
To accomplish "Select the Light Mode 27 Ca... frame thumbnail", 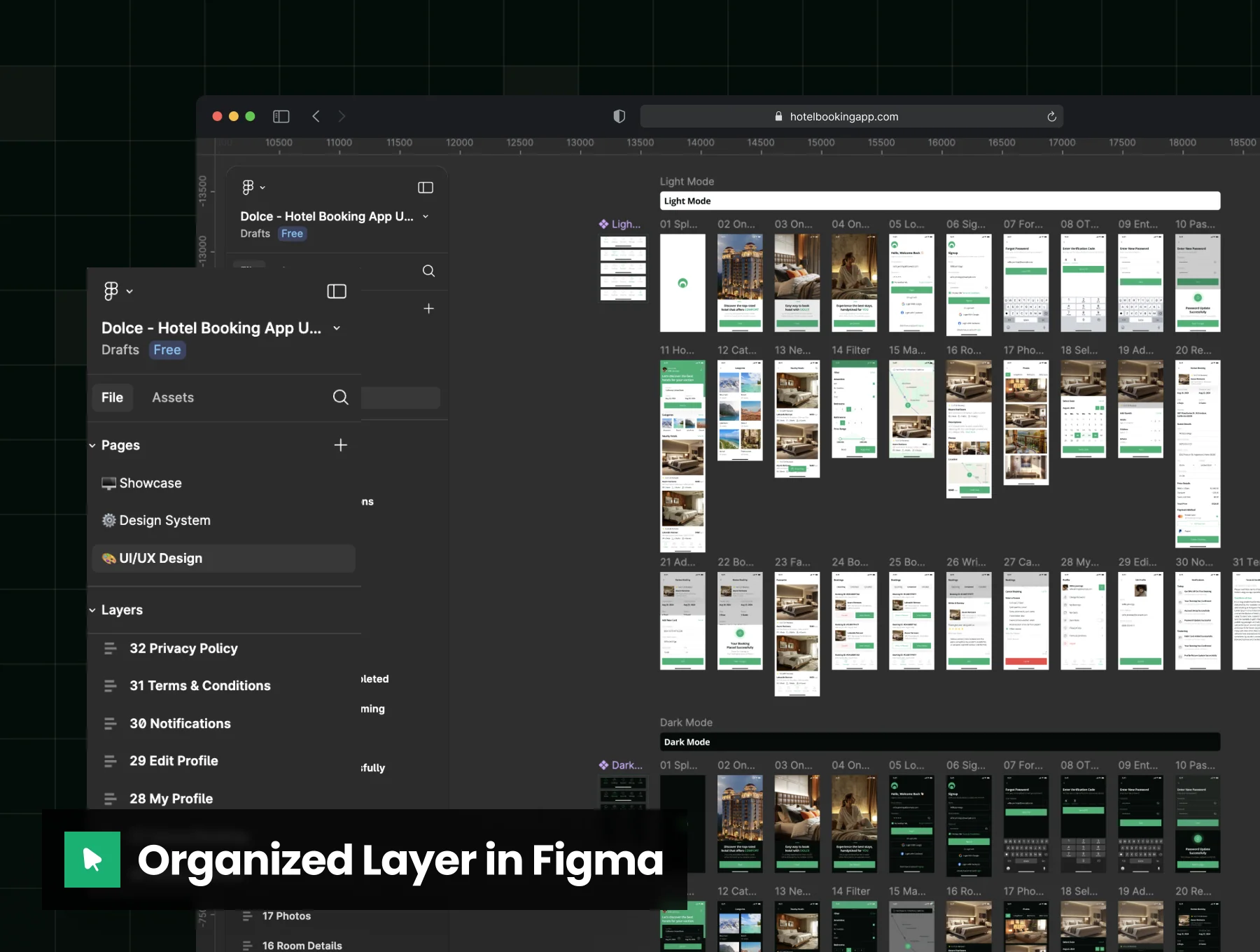I will [1026, 621].
